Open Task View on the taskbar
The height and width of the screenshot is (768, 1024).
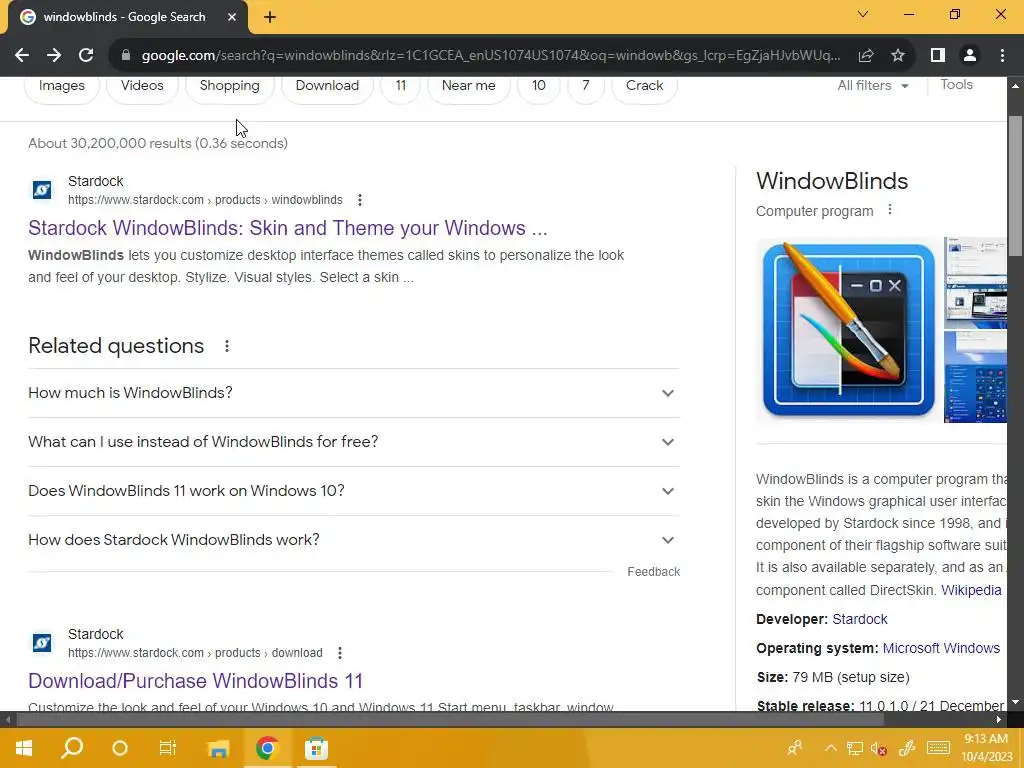(168, 748)
